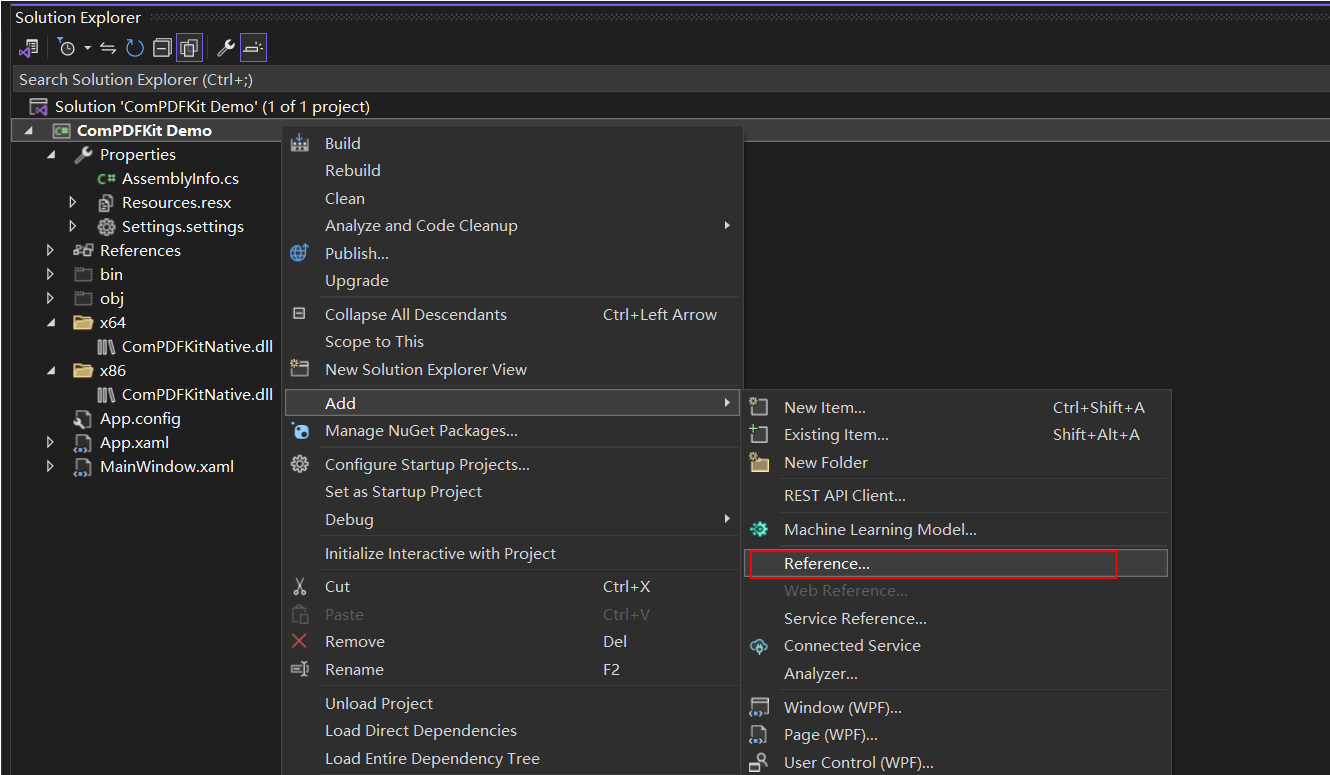Image resolution: width=1330 pixels, height=775 pixels.
Task: Click the User Control (WPF) icon
Action: (x=759, y=762)
